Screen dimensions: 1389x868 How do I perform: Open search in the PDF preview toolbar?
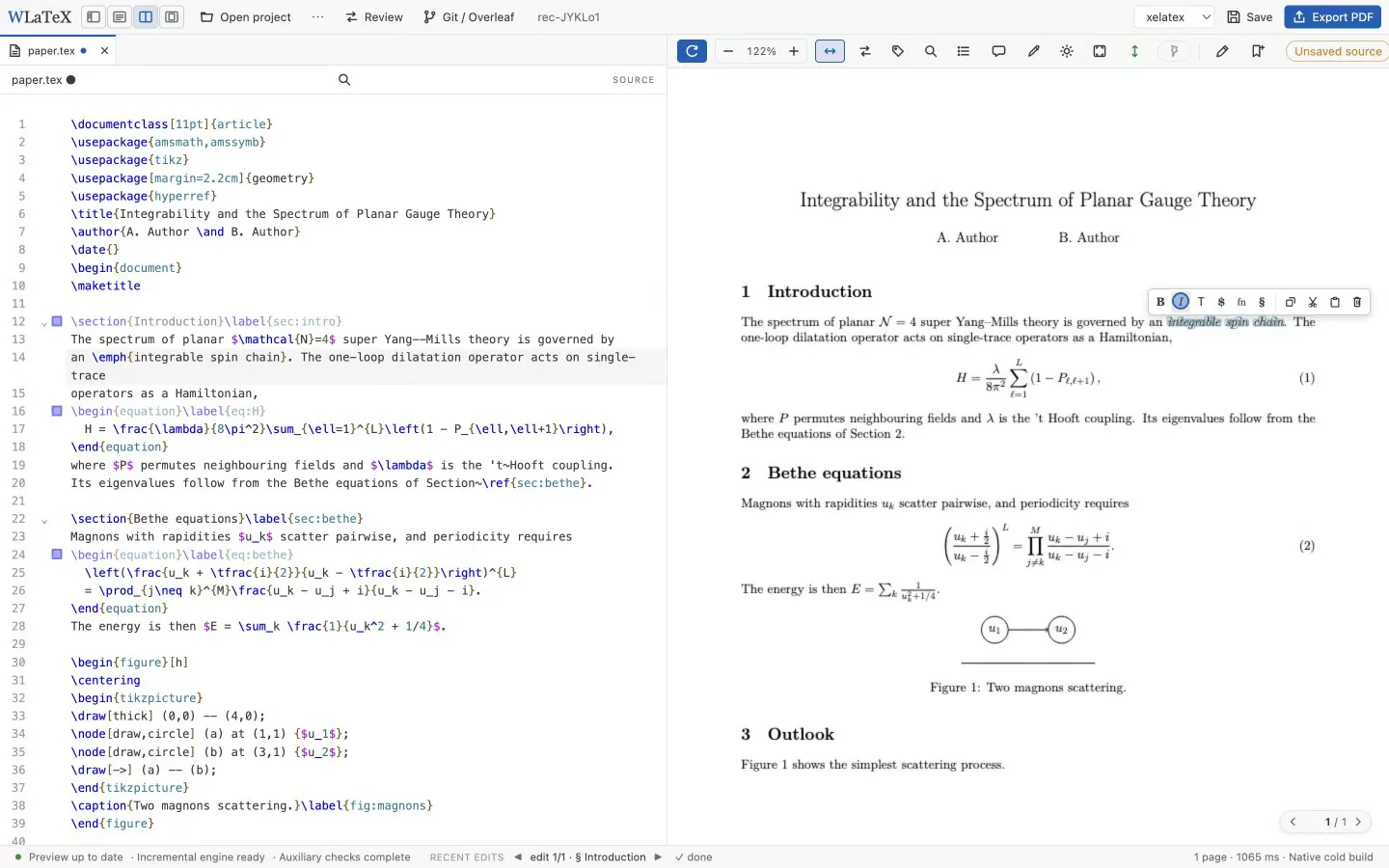click(931, 51)
